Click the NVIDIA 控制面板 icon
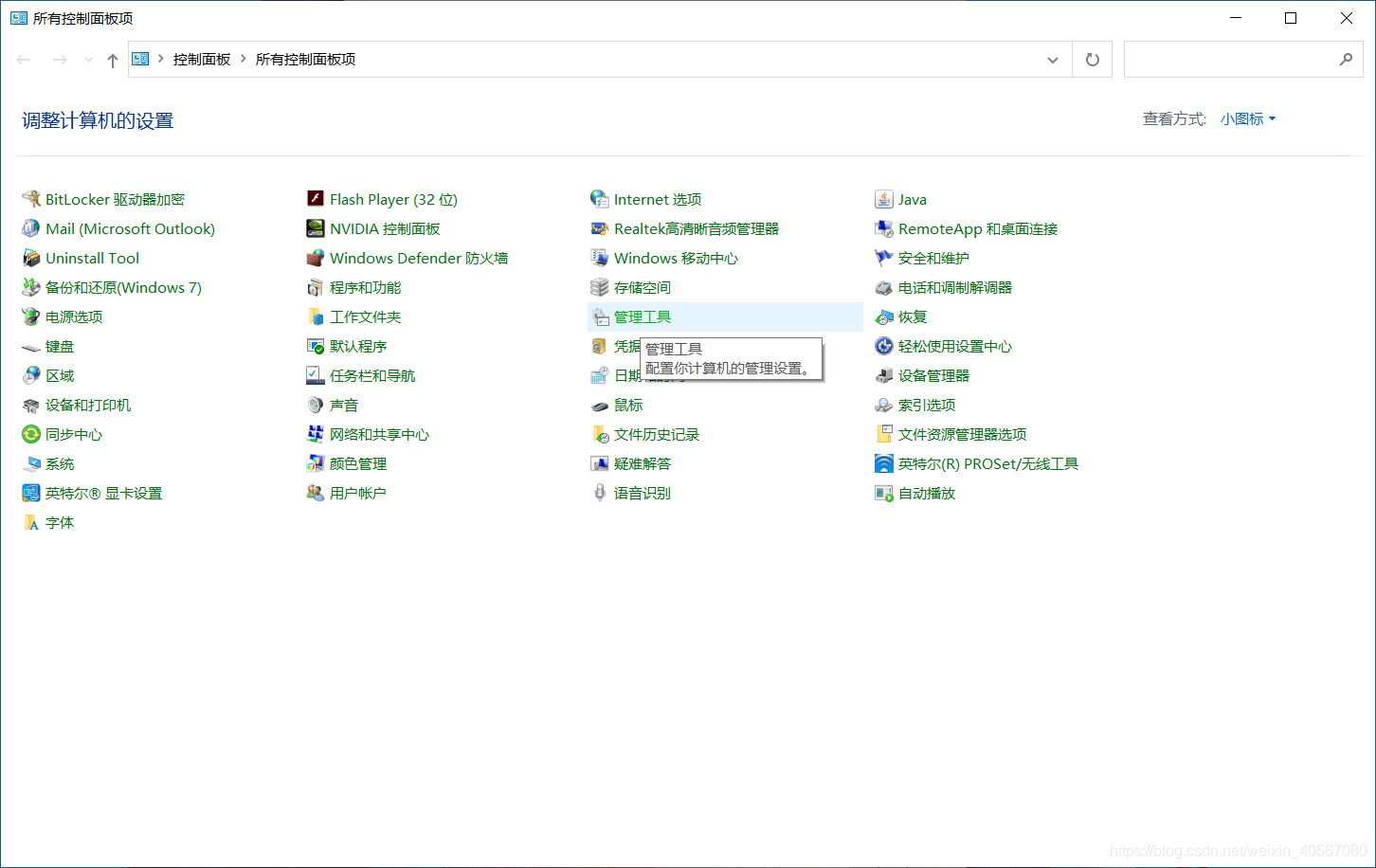 [x=316, y=228]
